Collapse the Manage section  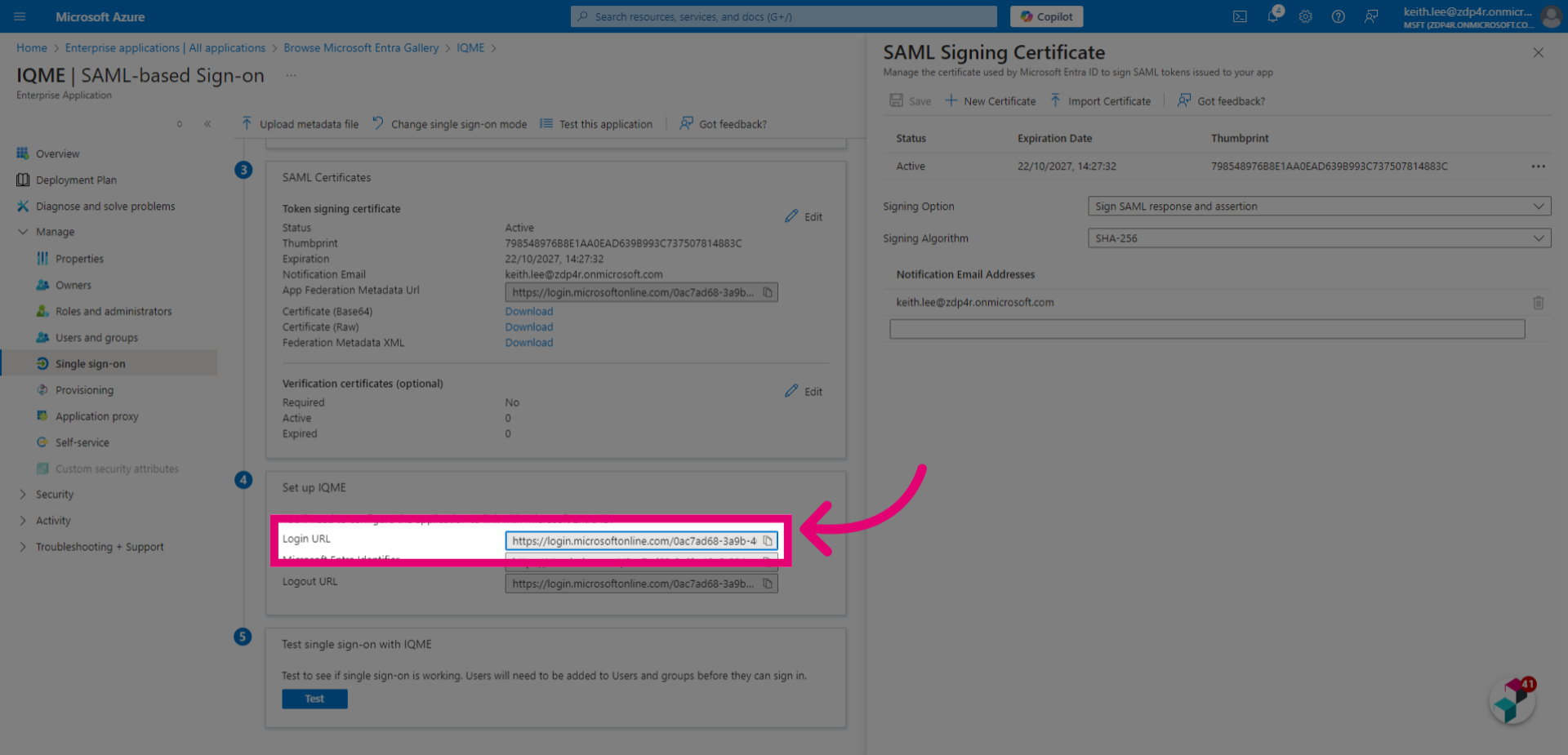point(23,232)
